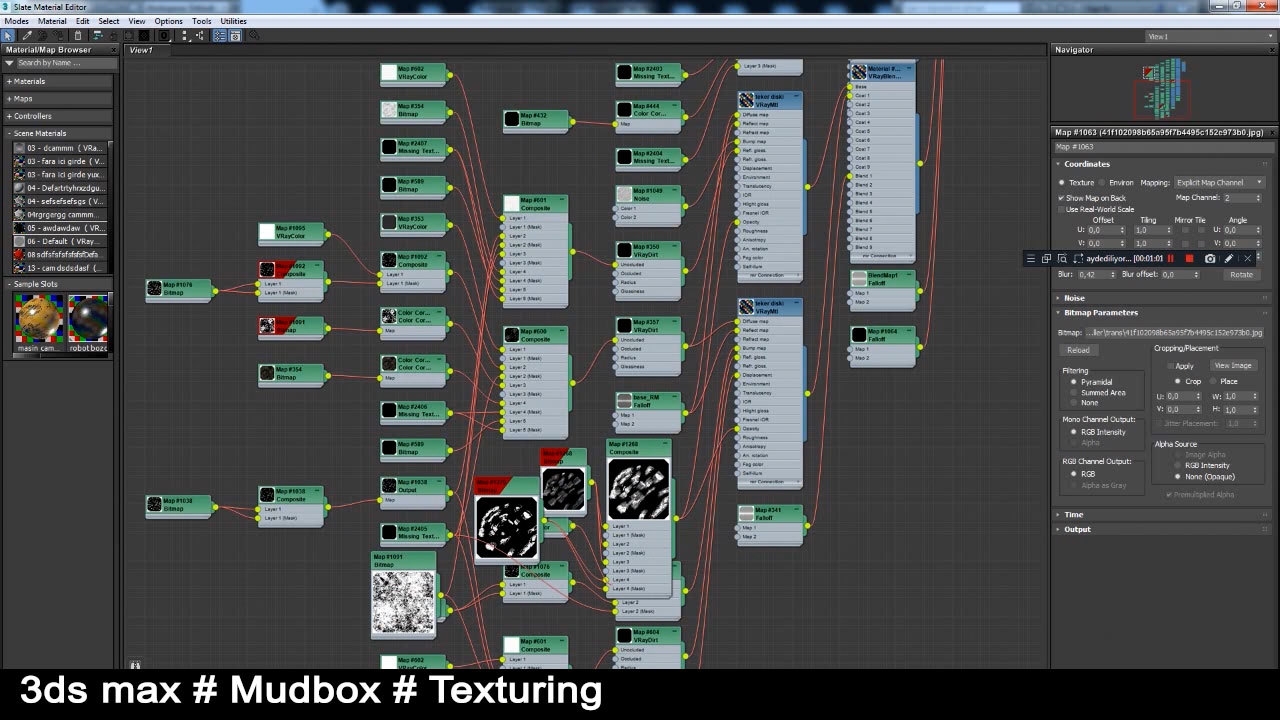Open the Select menu

(x=109, y=21)
